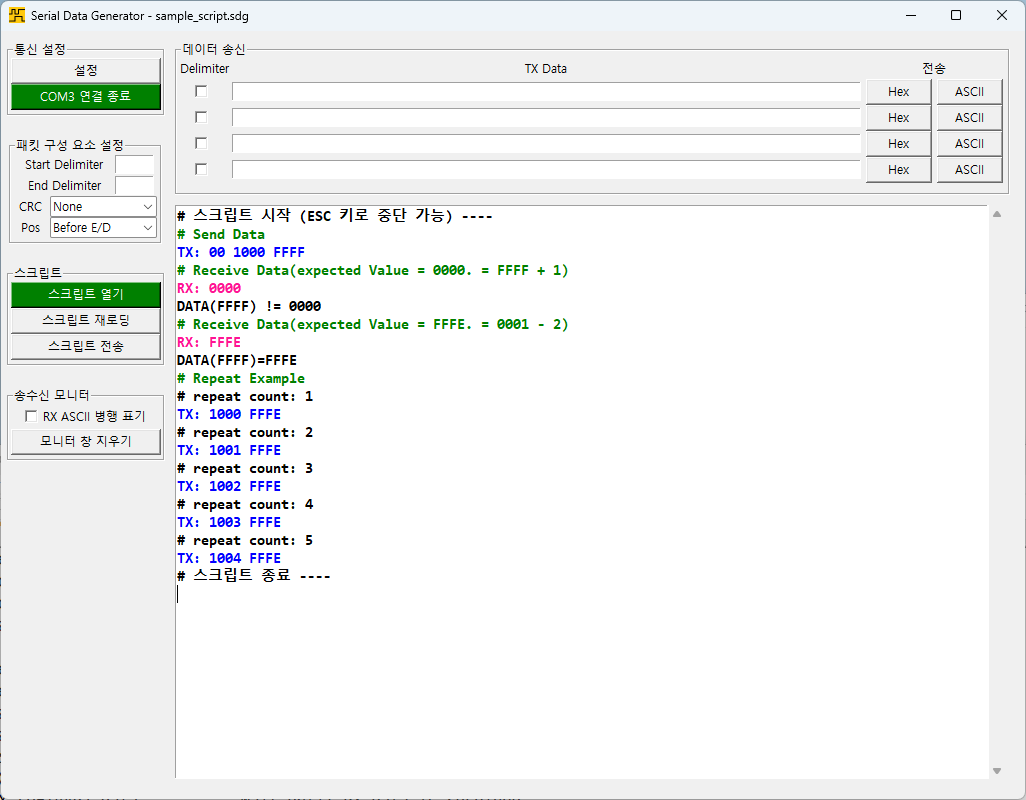Open the Pos dropdown showing Before E/D
This screenshot has height=800, width=1026.
103,228
